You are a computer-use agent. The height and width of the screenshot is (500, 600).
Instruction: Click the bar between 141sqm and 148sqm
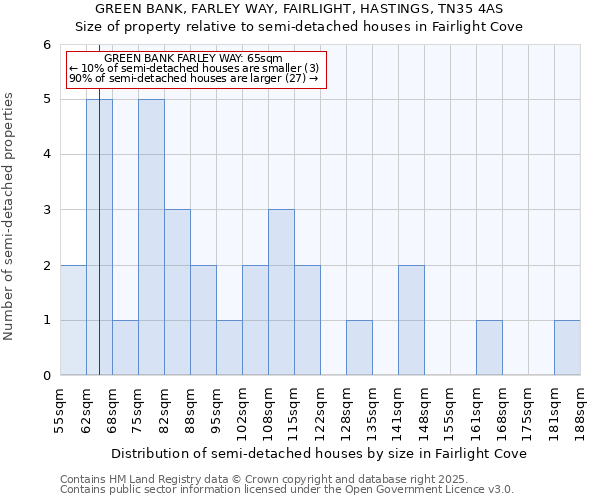(x=412, y=320)
